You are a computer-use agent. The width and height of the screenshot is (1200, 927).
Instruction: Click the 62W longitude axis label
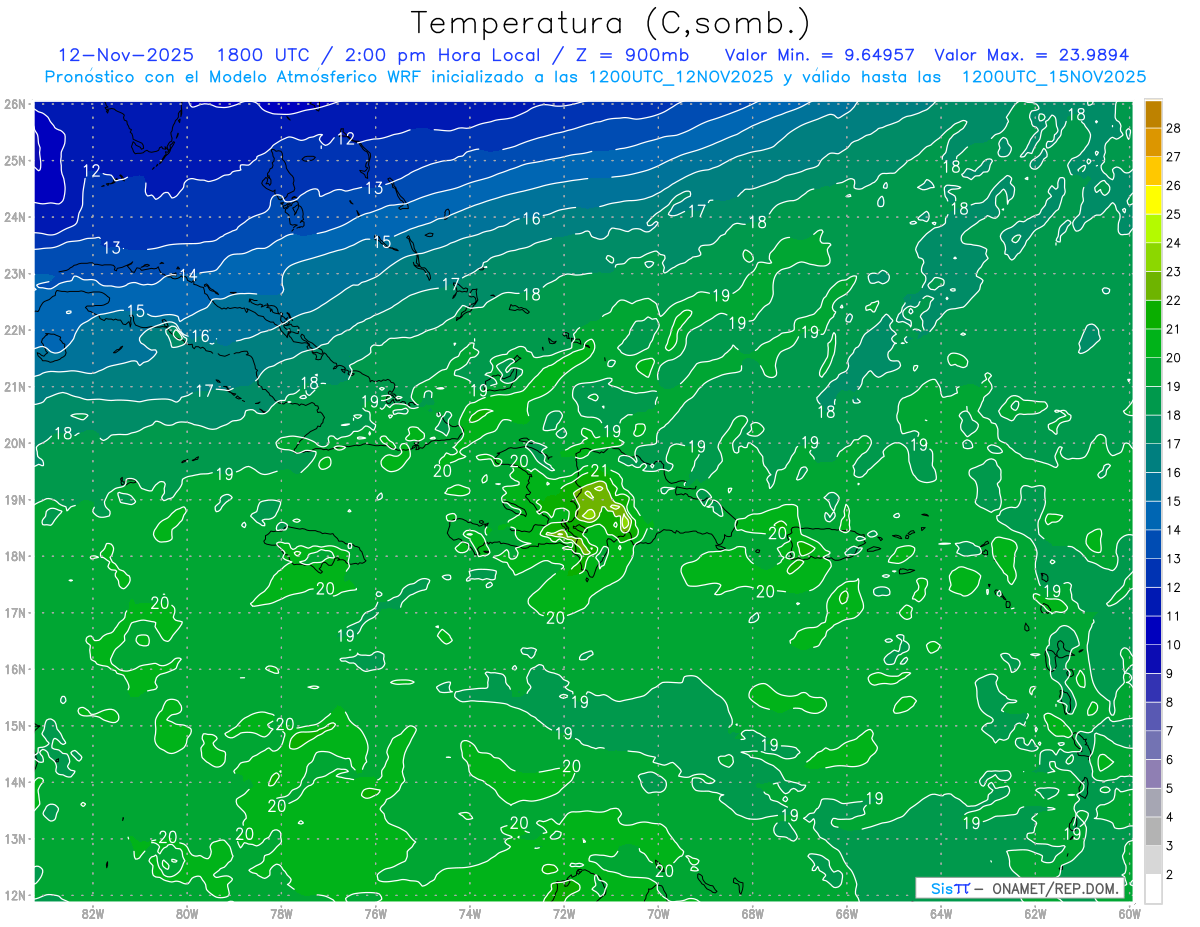(x=1035, y=913)
